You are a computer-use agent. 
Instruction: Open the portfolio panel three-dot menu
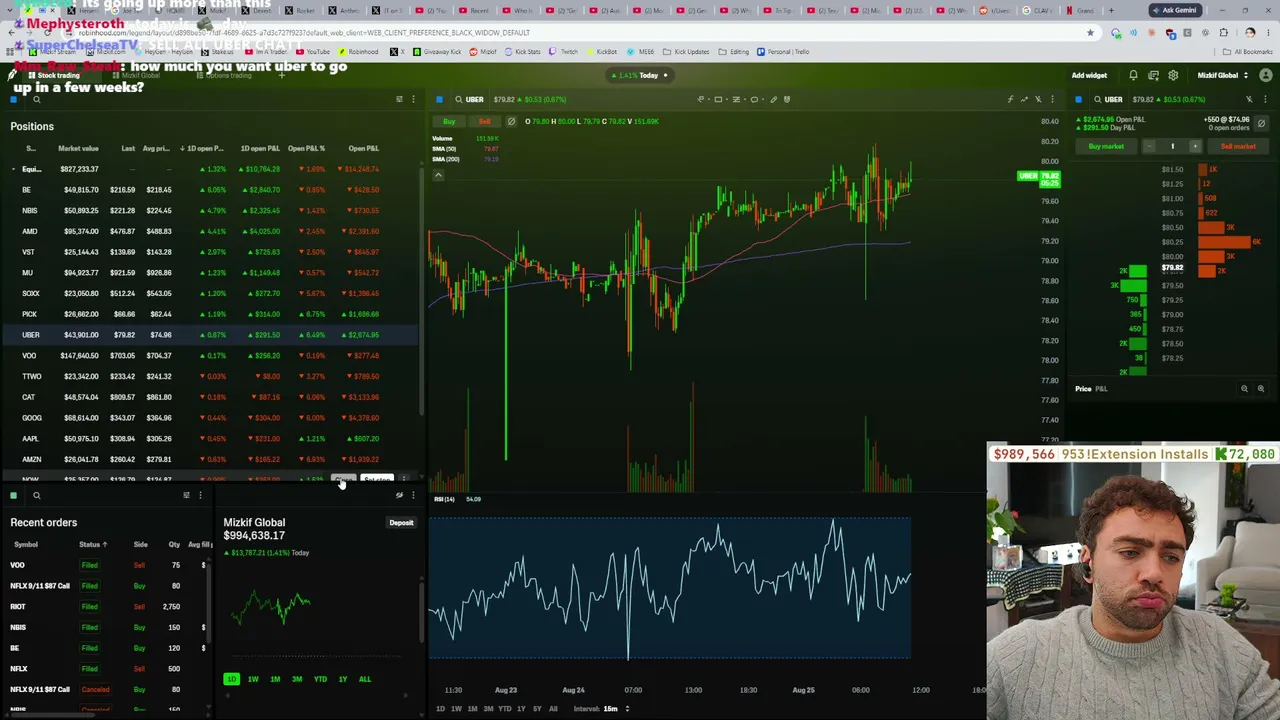[x=413, y=495]
